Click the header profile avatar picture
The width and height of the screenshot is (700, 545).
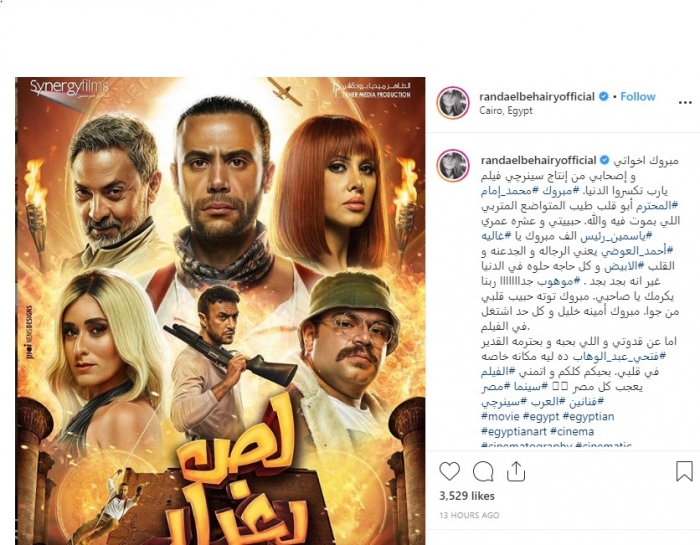[453, 103]
